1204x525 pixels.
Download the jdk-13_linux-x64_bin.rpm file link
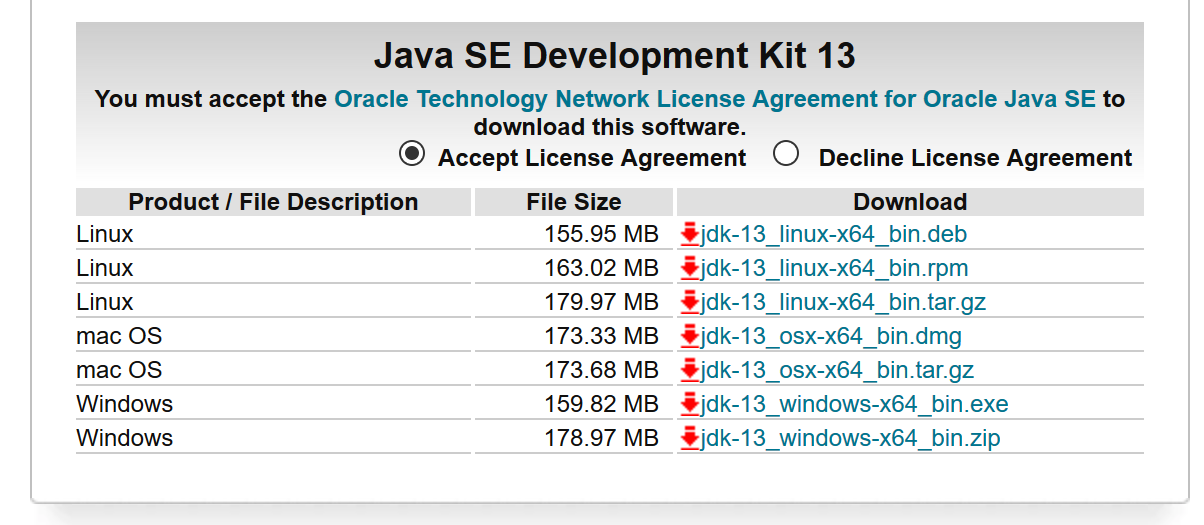834,269
